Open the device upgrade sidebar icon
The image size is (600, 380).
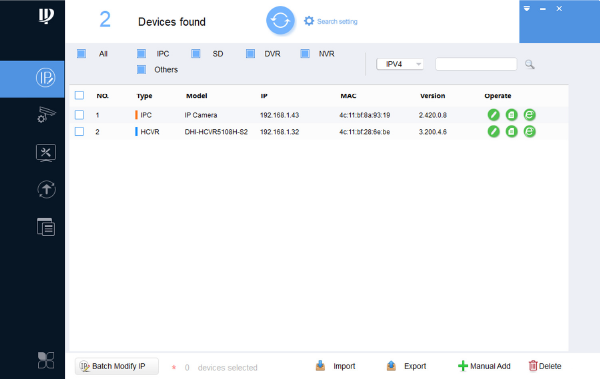pyautogui.click(x=46, y=189)
